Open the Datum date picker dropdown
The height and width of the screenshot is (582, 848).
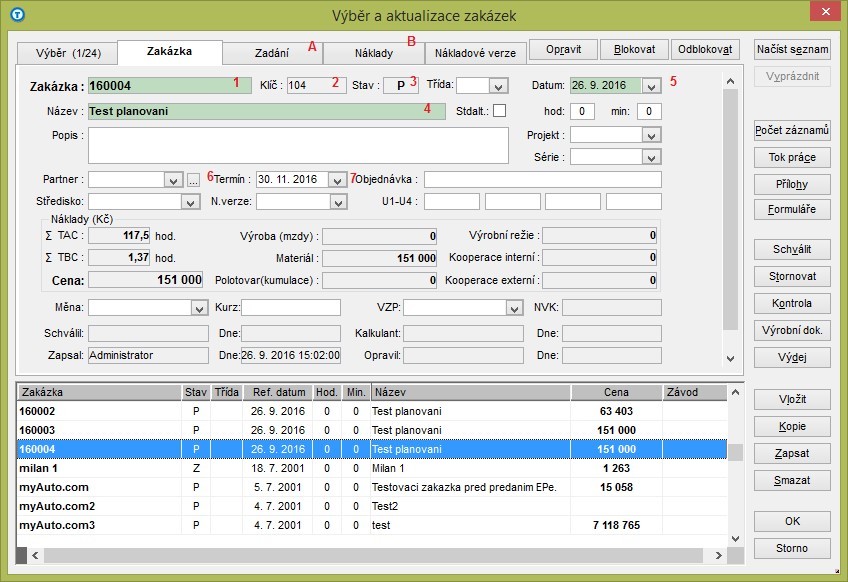[x=651, y=85]
